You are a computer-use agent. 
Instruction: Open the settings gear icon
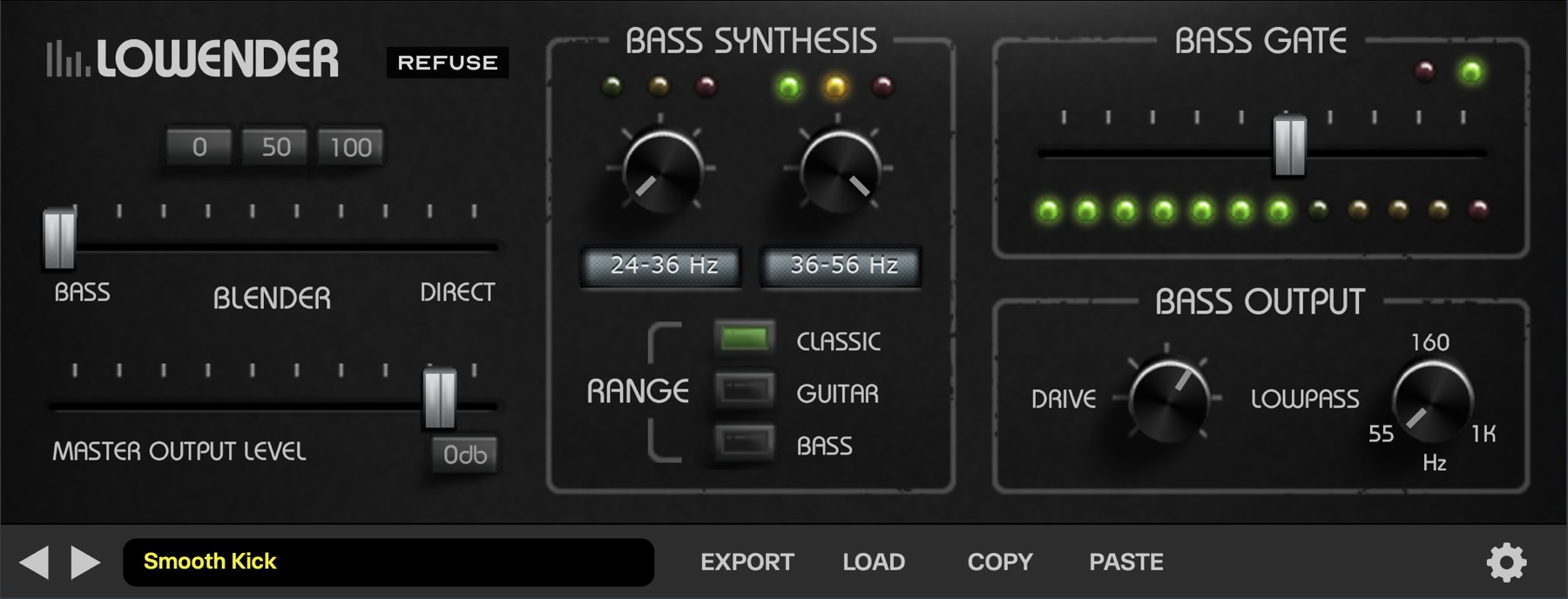click(x=1506, y=562)
